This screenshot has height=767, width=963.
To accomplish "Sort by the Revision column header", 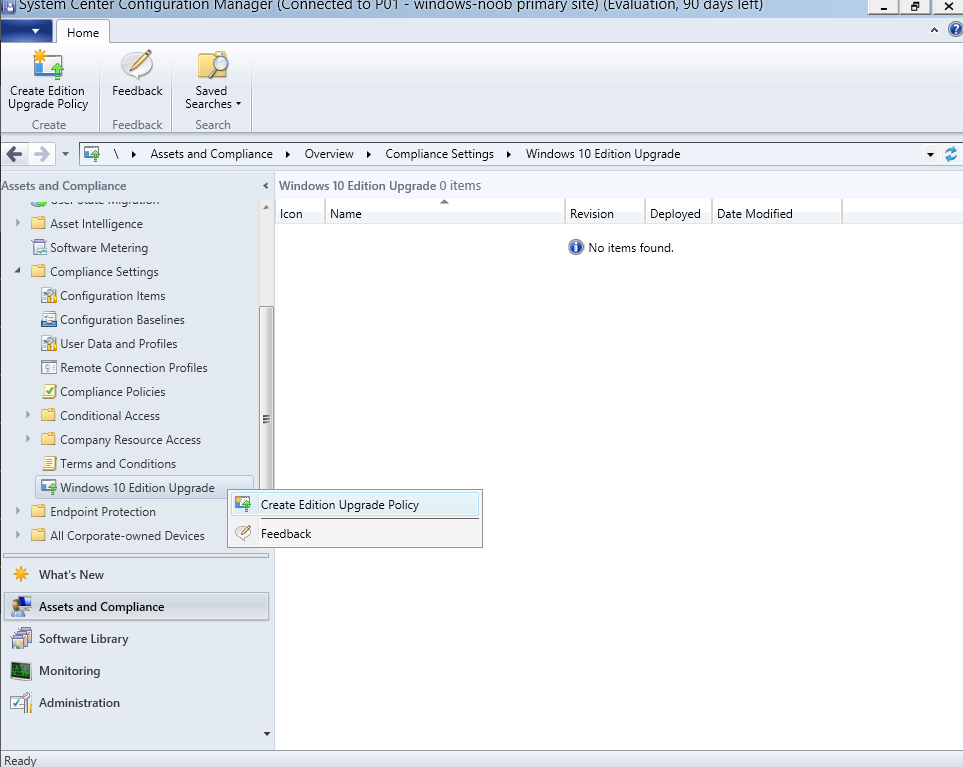I will (x=605, y=214).
